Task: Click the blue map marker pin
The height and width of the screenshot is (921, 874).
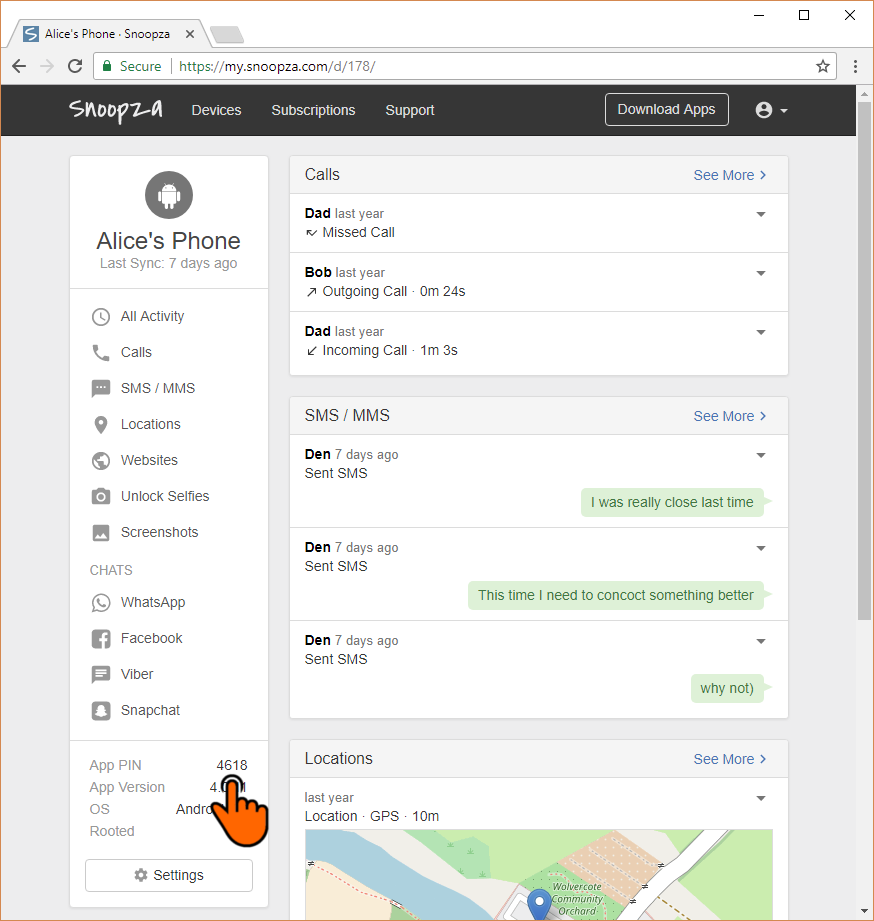Action: click(539, 903)
